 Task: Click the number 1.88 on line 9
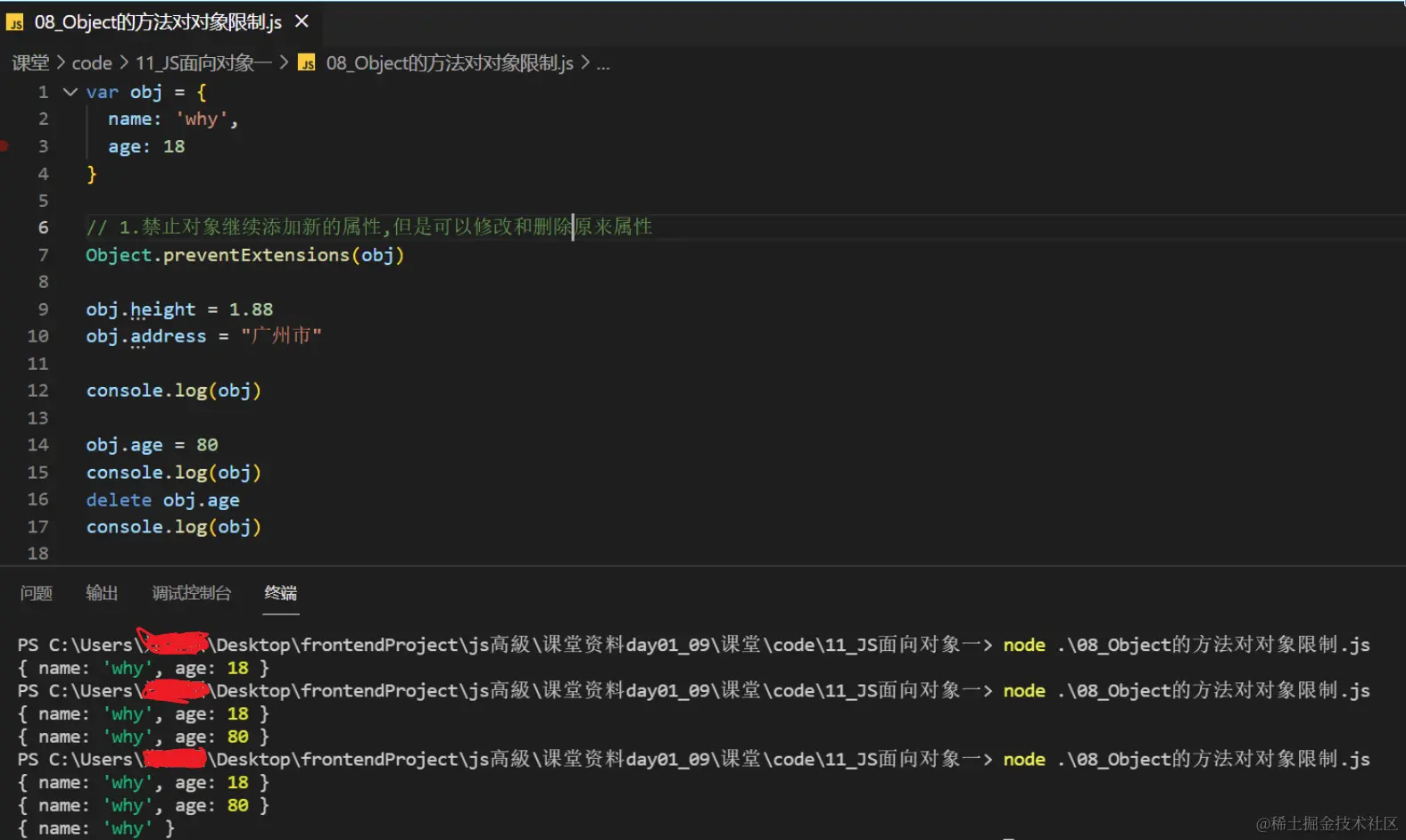[252, 309]
